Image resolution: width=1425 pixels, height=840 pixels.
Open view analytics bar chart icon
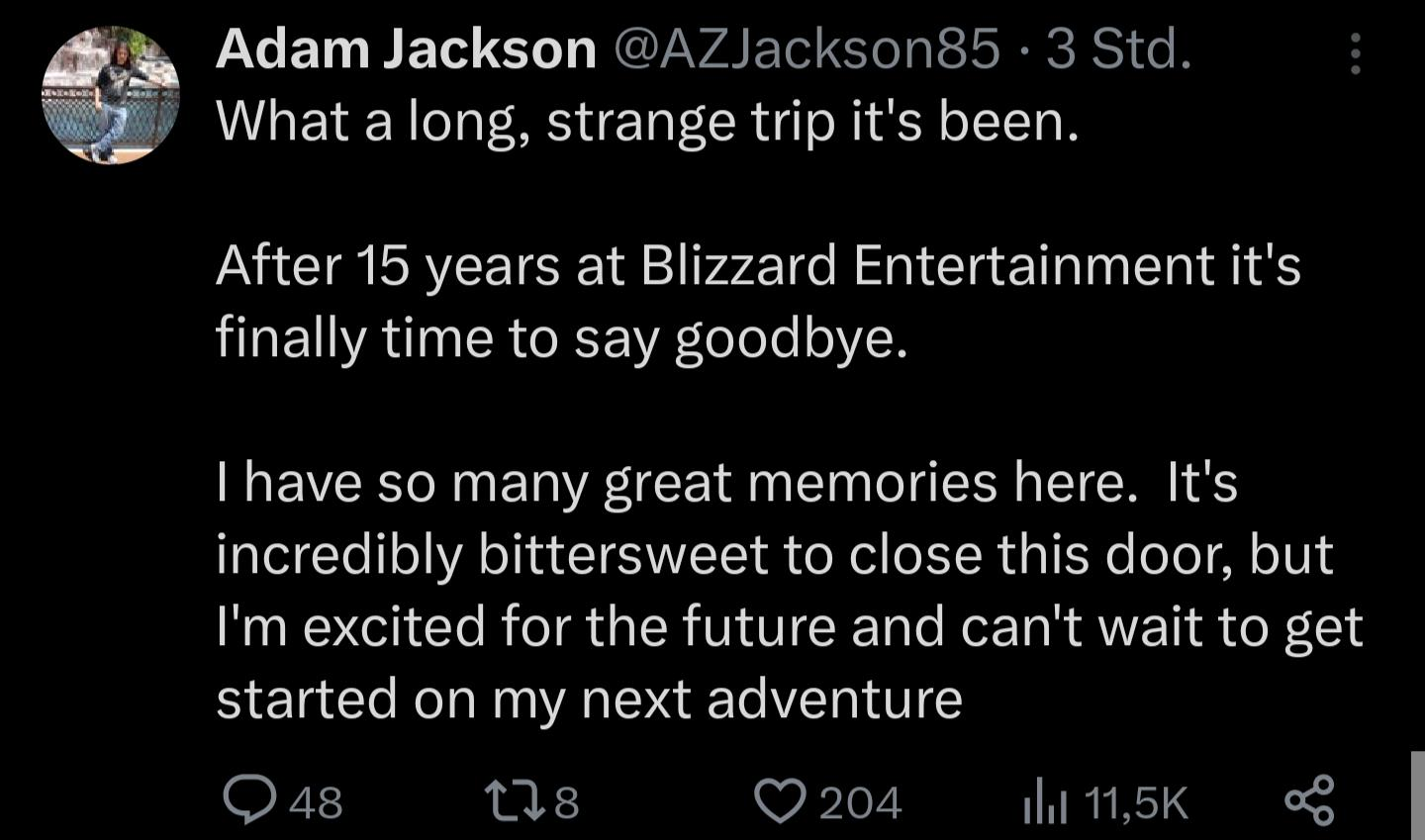(1045, 801)
